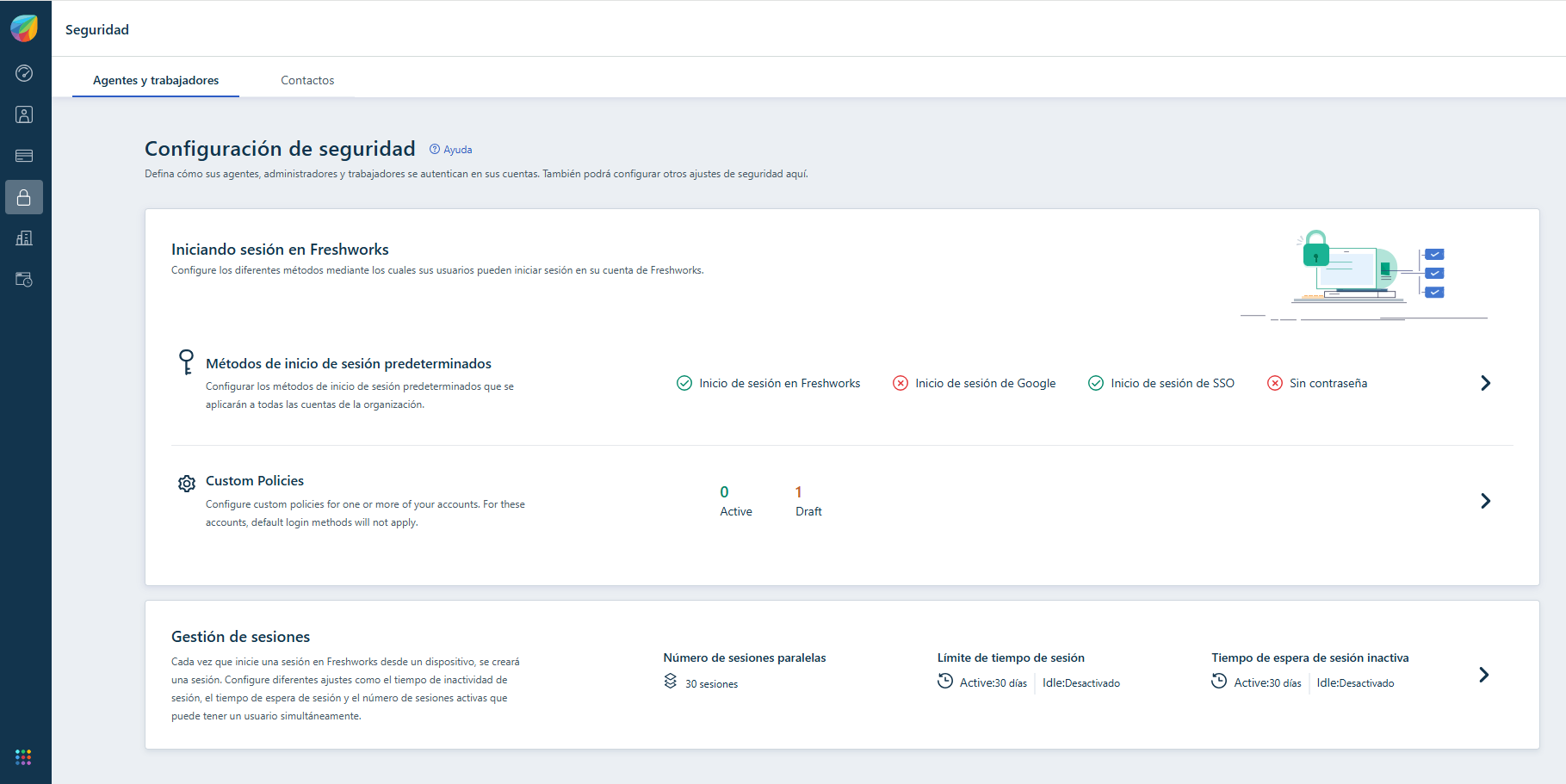Switch to the Contactos tab

[307, 80]
